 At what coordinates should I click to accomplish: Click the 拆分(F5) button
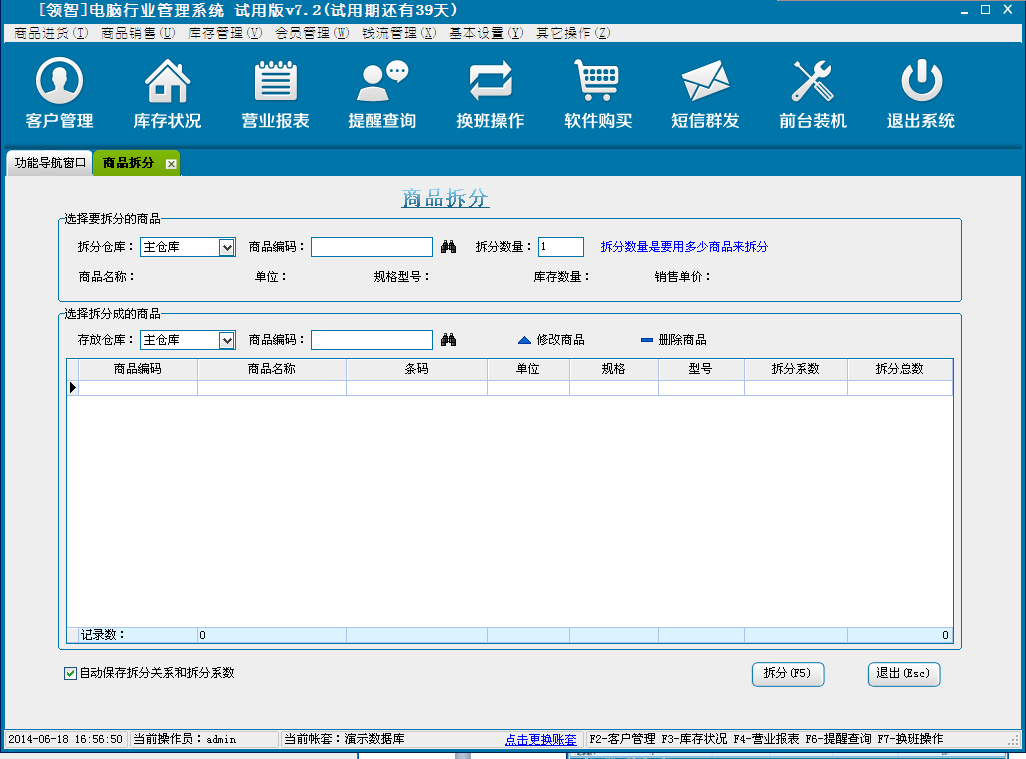(787, 674)
